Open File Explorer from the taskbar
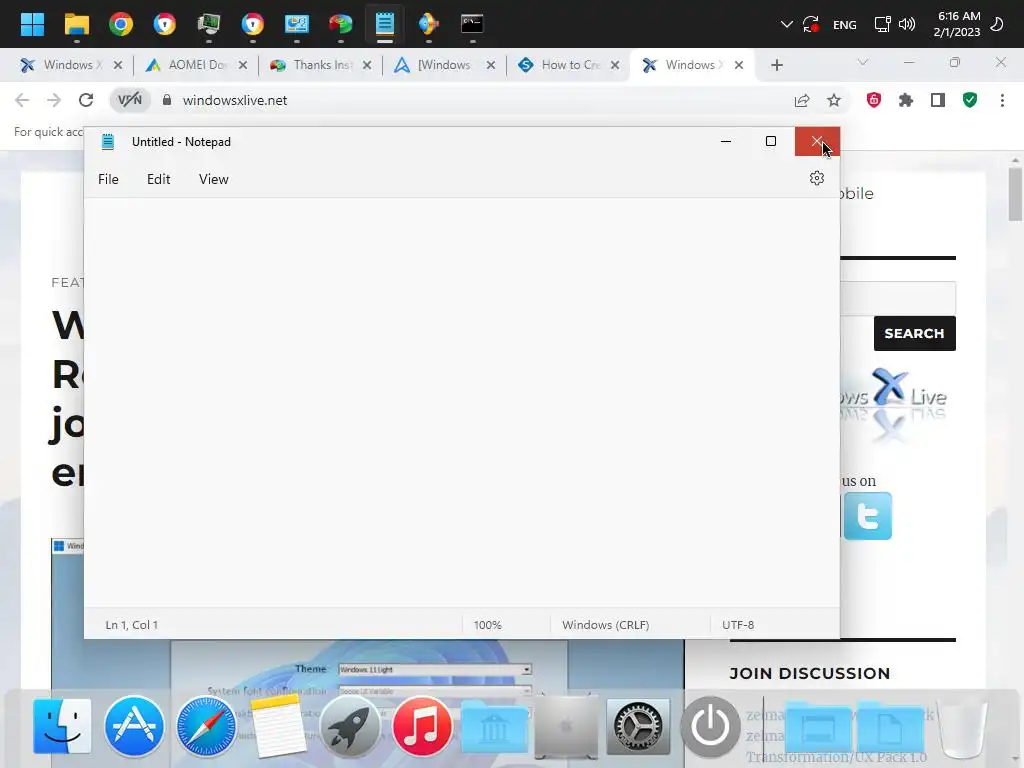Image resolution: width=1024 pixels, height=768 pixels. 76,24
